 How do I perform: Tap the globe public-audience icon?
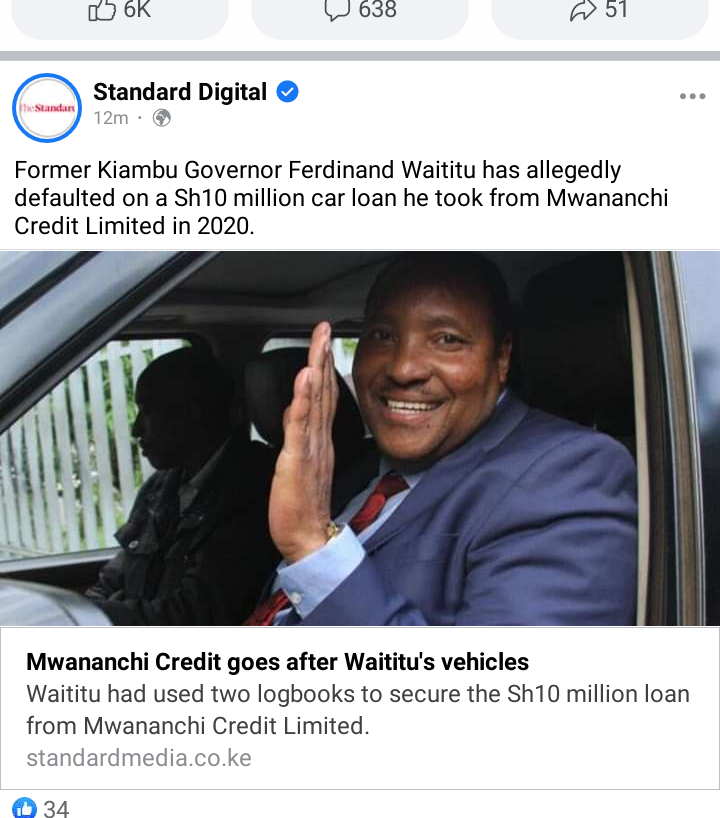tap(162, 118)
